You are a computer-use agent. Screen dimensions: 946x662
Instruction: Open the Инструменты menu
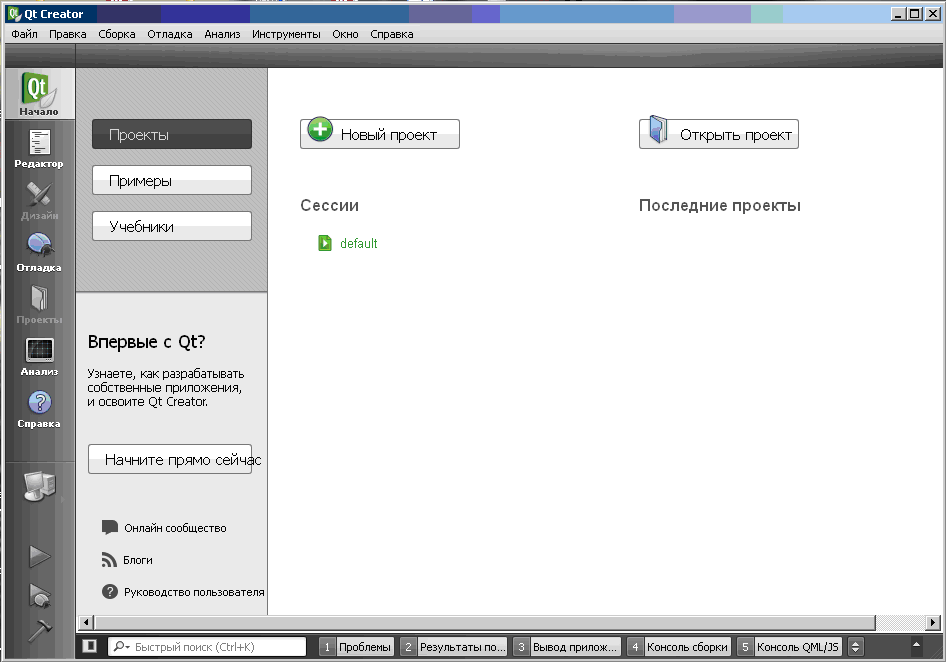click(286, 34)
